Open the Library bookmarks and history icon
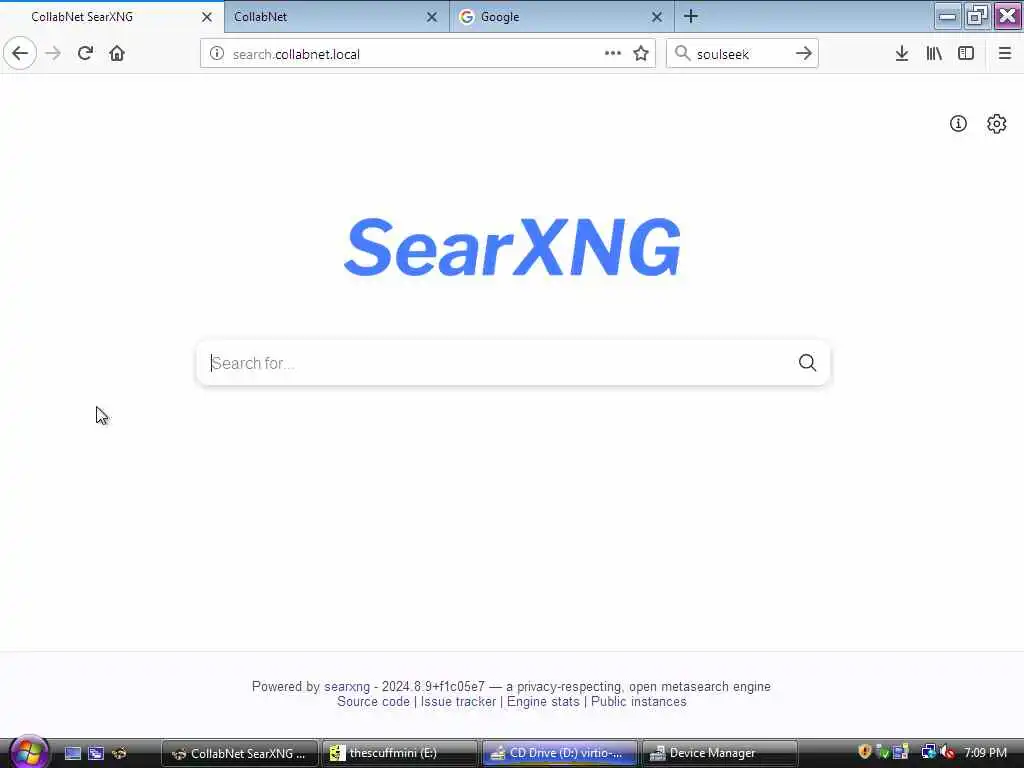The width and height of the screenshot is (1024, 768). click(x=934, y=54)
